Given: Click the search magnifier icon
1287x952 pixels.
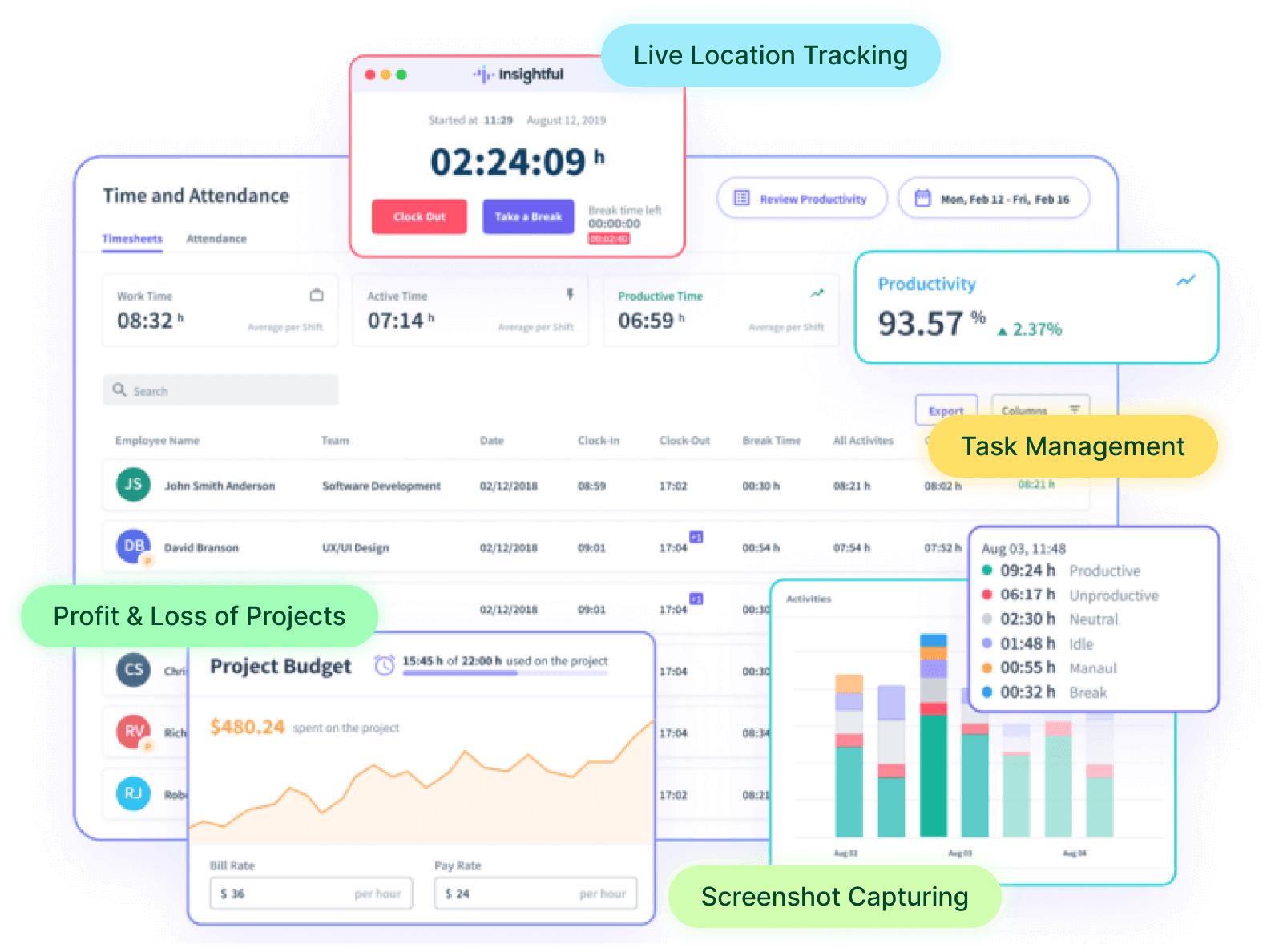Looking at the screenshot, I should click(x=119, y=389).
